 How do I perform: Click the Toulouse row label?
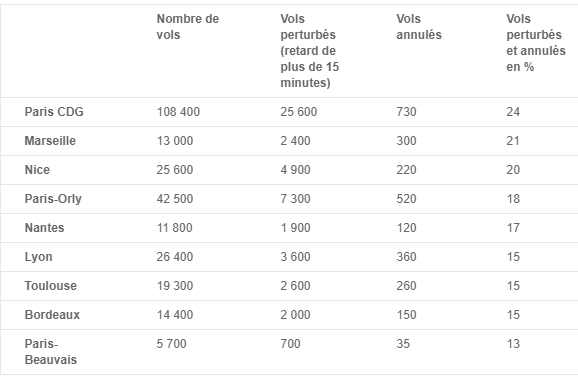click(51, 286)
